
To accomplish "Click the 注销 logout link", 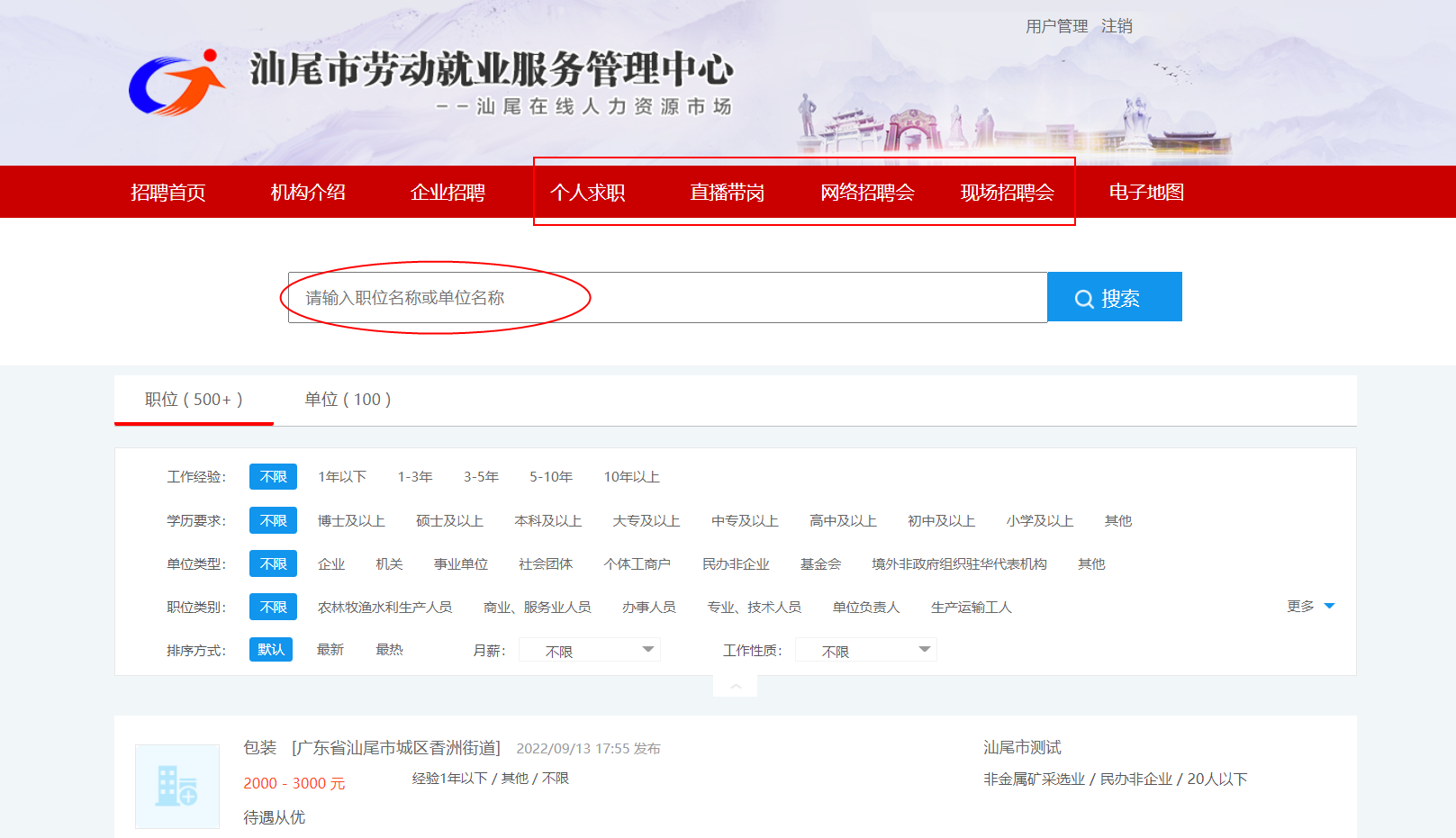I will click(1117, 27).
